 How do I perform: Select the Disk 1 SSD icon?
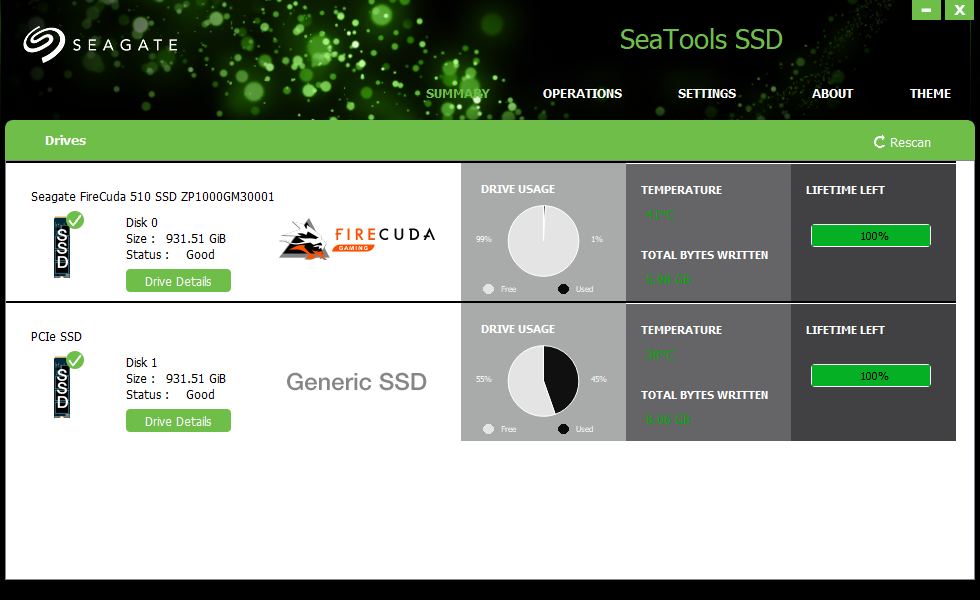pos(62,388)
